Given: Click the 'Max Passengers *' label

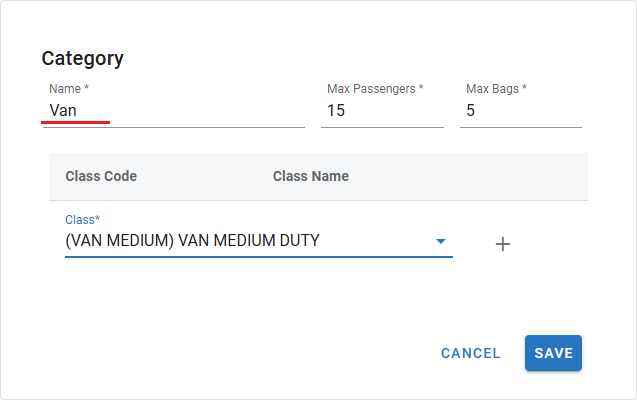Looking at the screenshot, I should 375,89.
